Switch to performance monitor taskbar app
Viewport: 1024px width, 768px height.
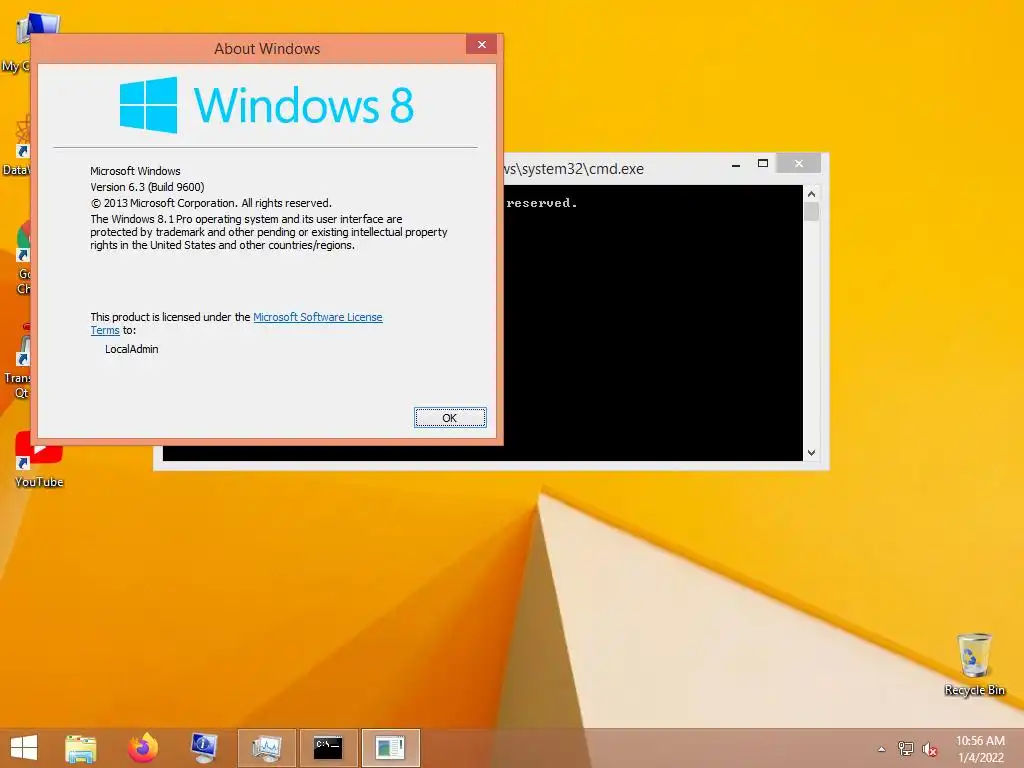pyautogui.click(x=266, y=748)
